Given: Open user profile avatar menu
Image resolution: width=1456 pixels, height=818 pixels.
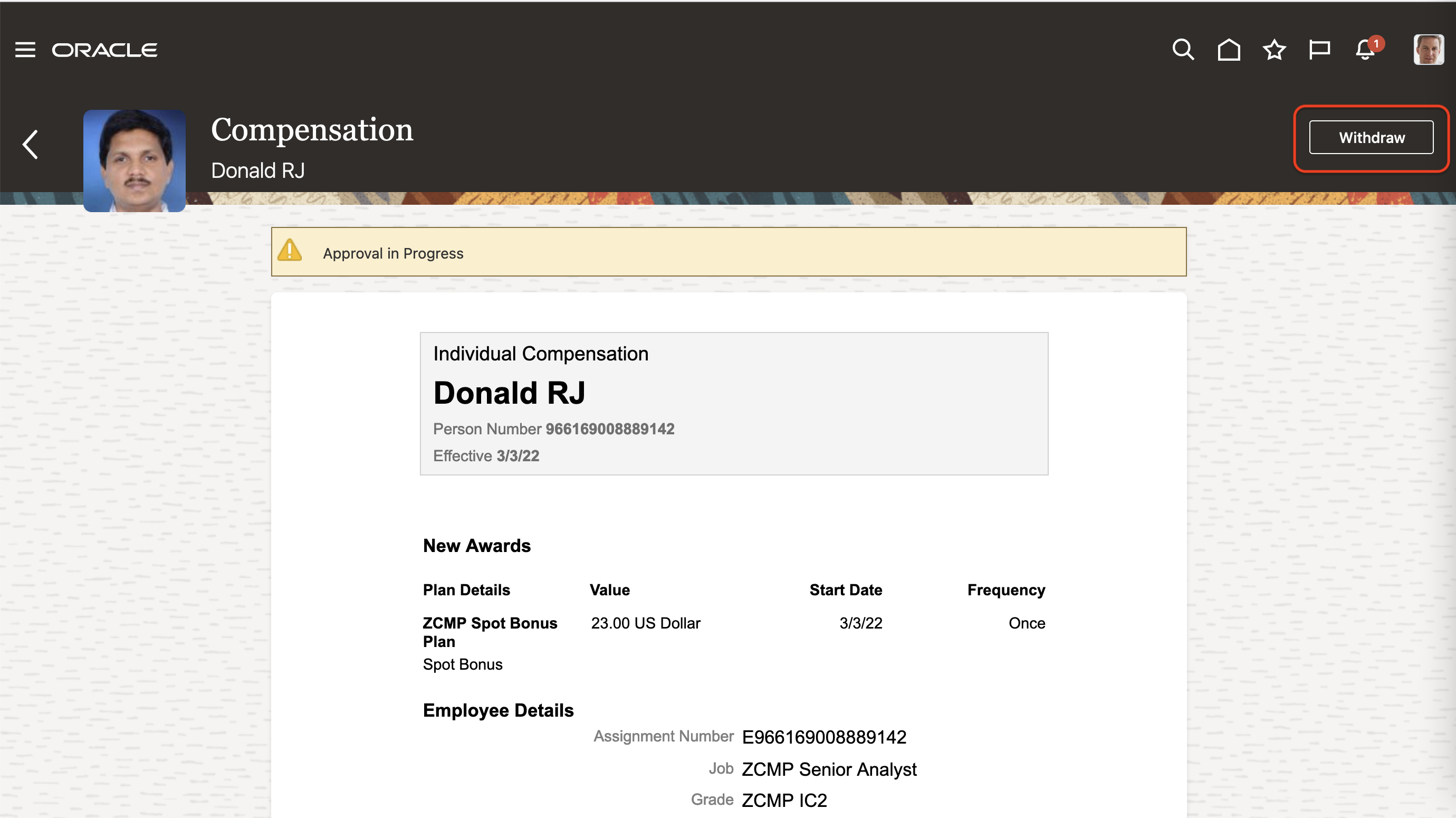Looking at the screenshot, I should pos(1429,50).
